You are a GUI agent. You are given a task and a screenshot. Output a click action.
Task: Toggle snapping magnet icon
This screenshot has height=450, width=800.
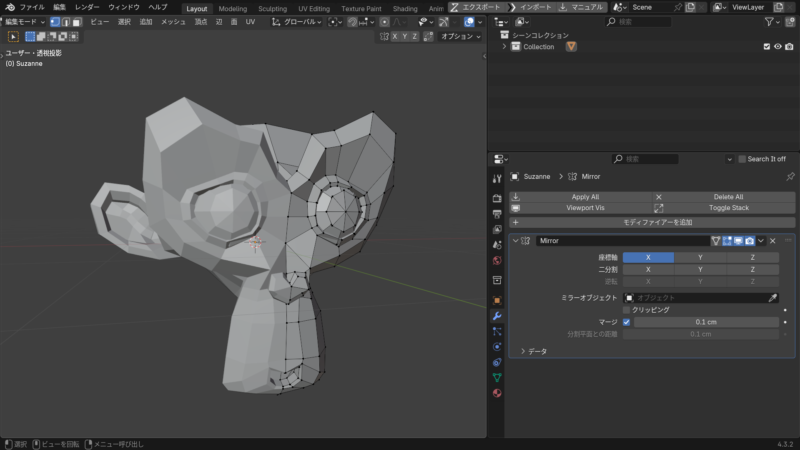[x=353, y=22]
